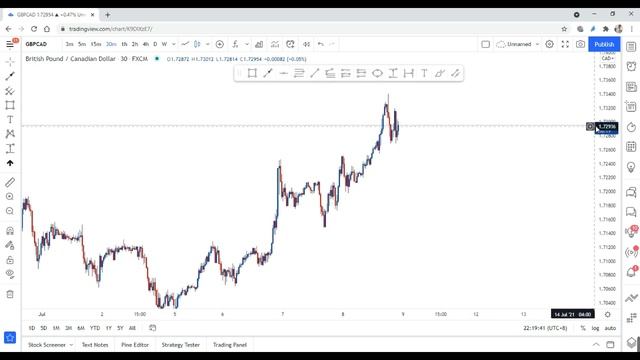Select ellipse tool in floating drawing toolbar
Screen dimensions: 640x360
click(377, 73)
